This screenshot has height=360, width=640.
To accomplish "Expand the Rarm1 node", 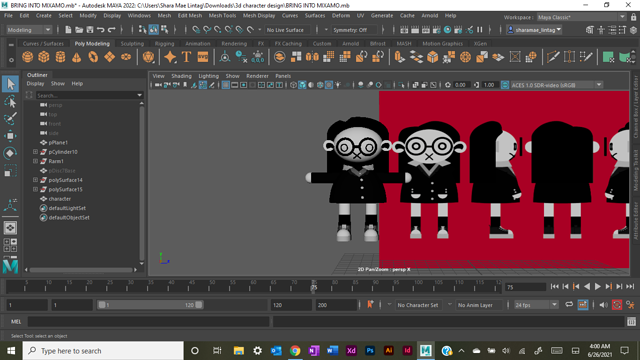I will click(36, 161).
